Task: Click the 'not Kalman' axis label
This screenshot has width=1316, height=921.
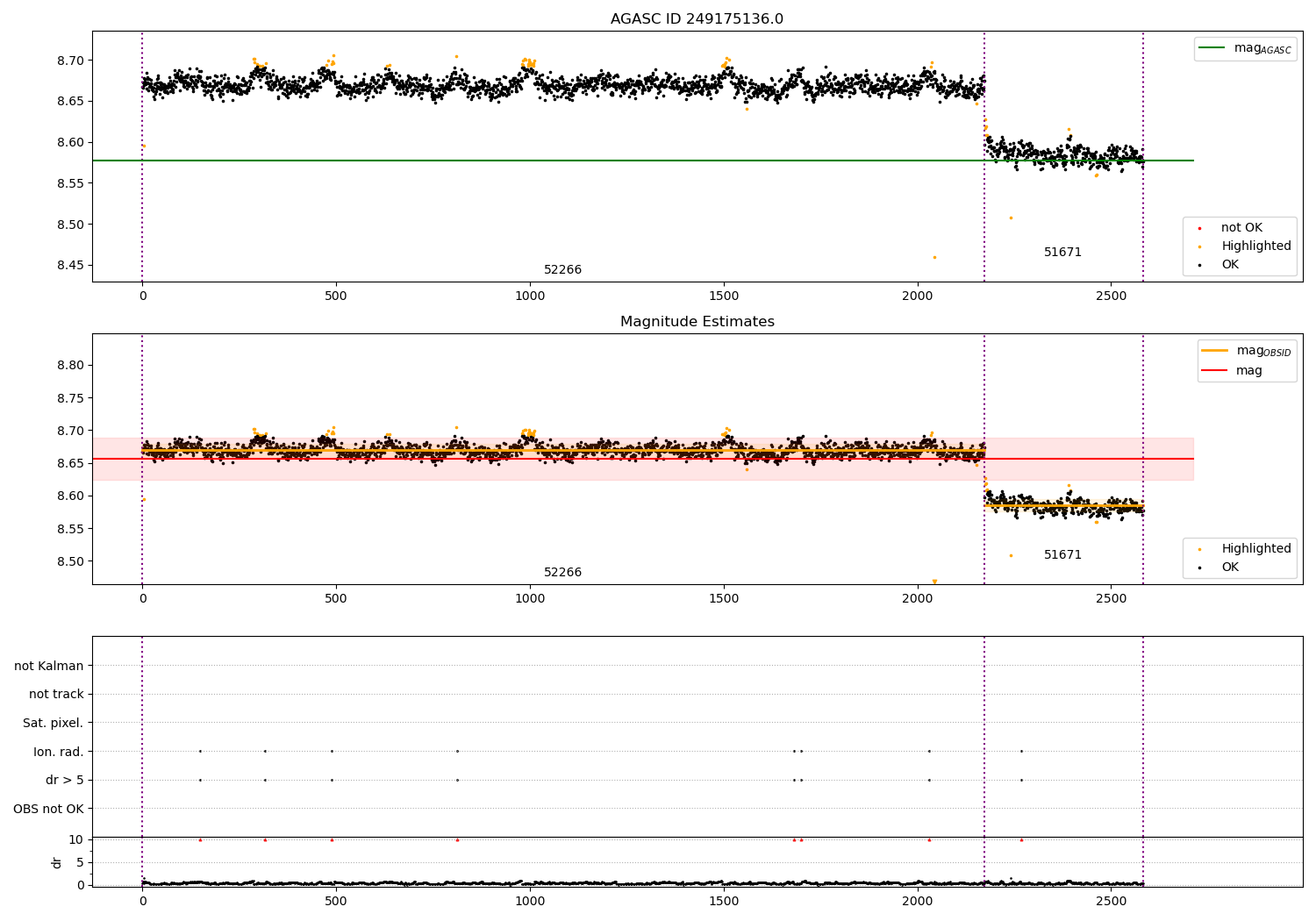Action: (49, 667)
